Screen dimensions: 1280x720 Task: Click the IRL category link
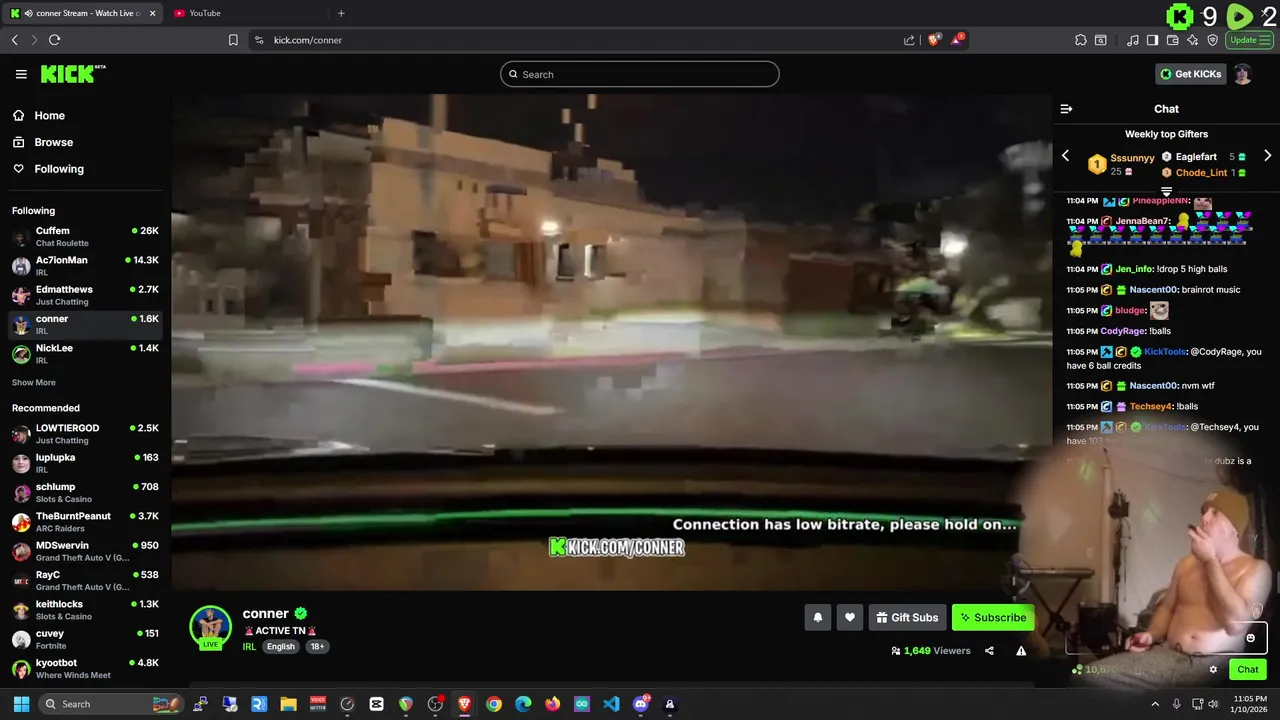[x=249, y=647]
